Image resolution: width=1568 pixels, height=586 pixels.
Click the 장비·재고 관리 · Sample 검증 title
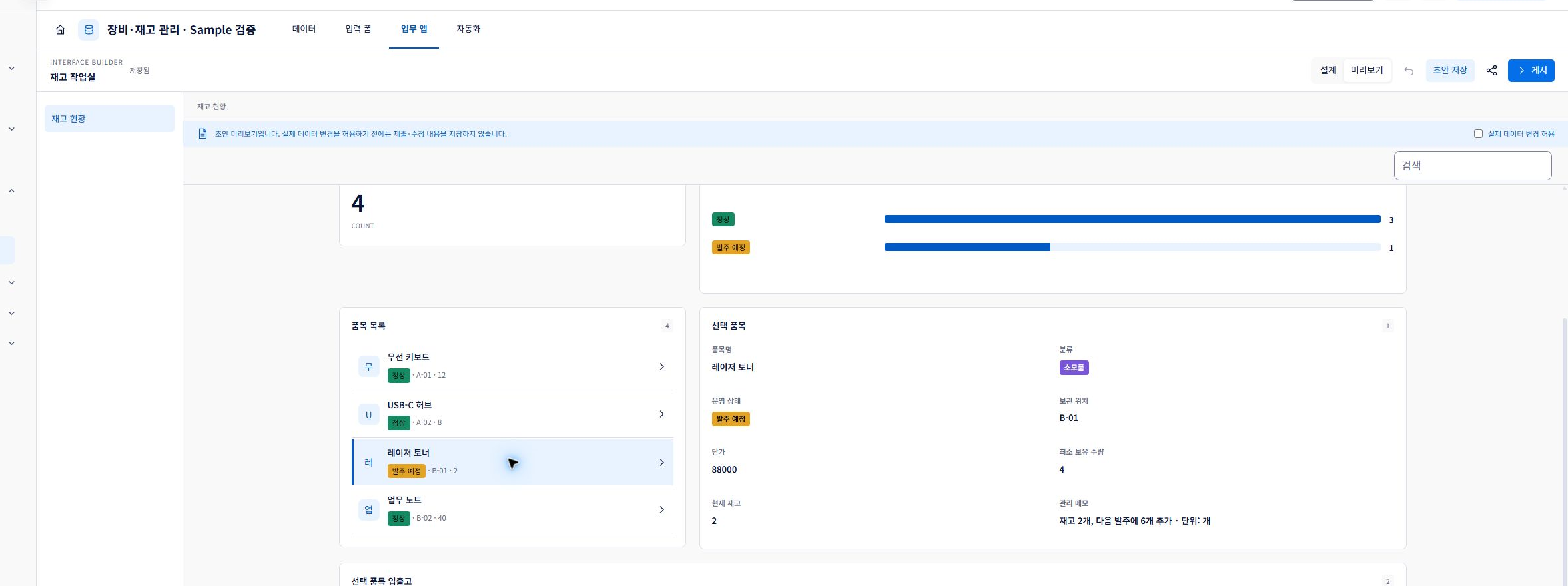(x=181, y=29)
